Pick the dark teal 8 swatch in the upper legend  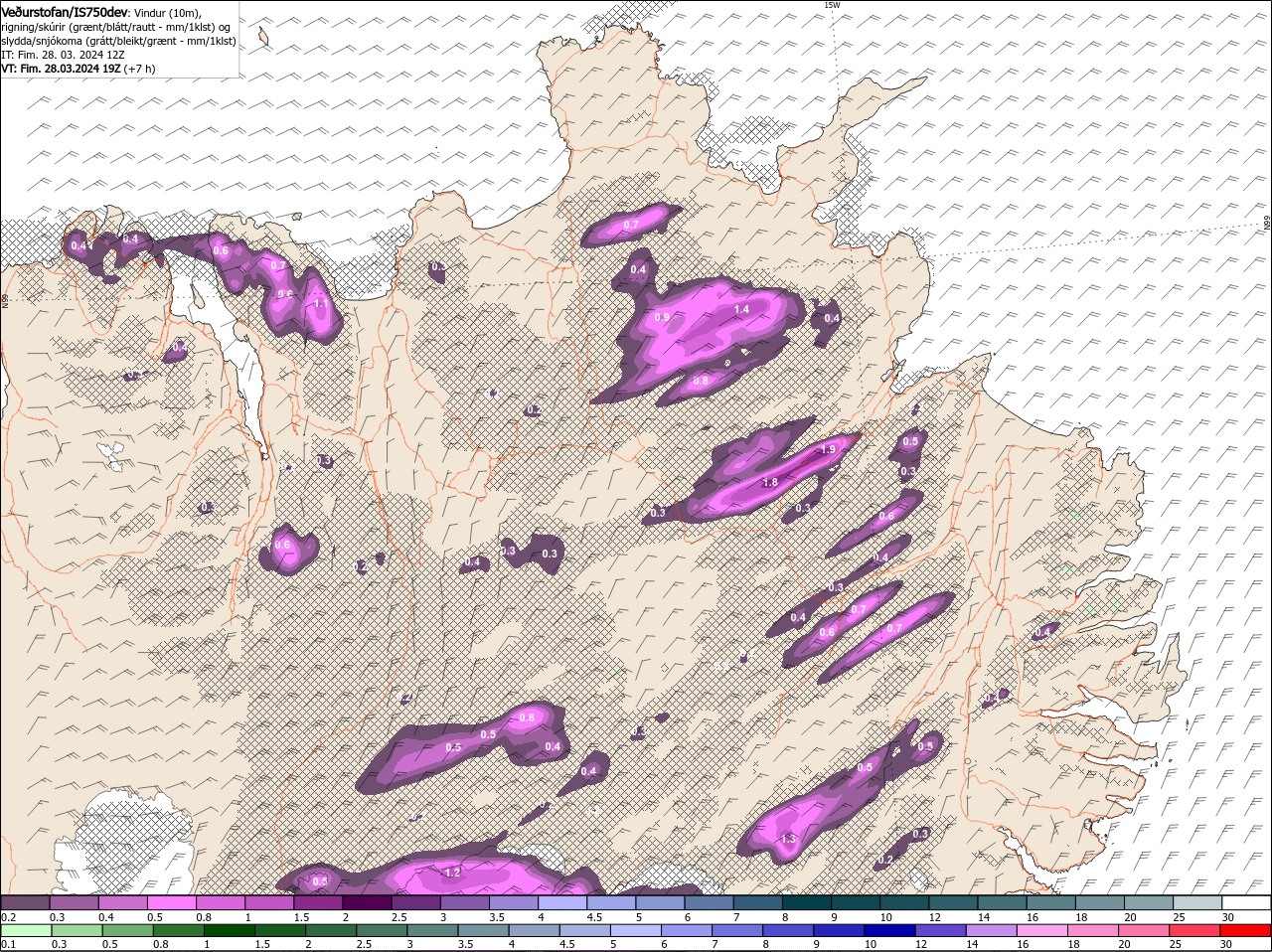[x=805, y=902]
